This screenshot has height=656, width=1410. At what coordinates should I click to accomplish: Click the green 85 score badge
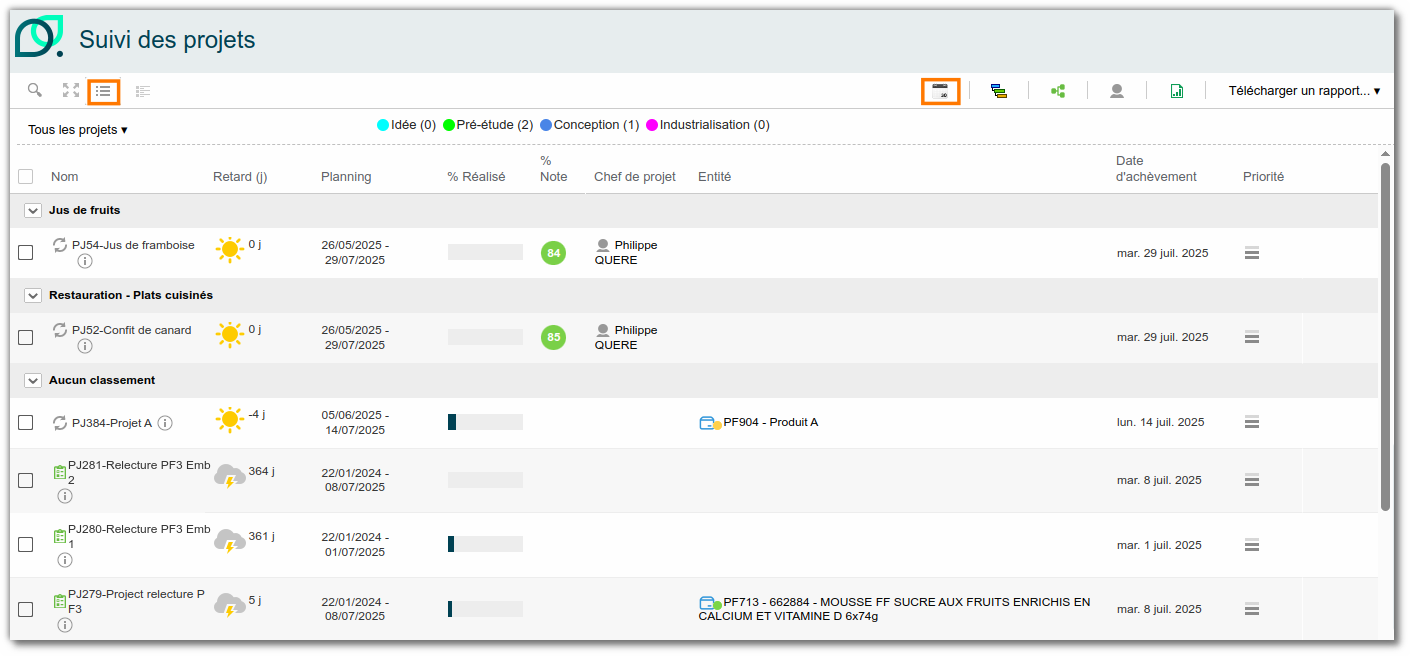point(553,337)
